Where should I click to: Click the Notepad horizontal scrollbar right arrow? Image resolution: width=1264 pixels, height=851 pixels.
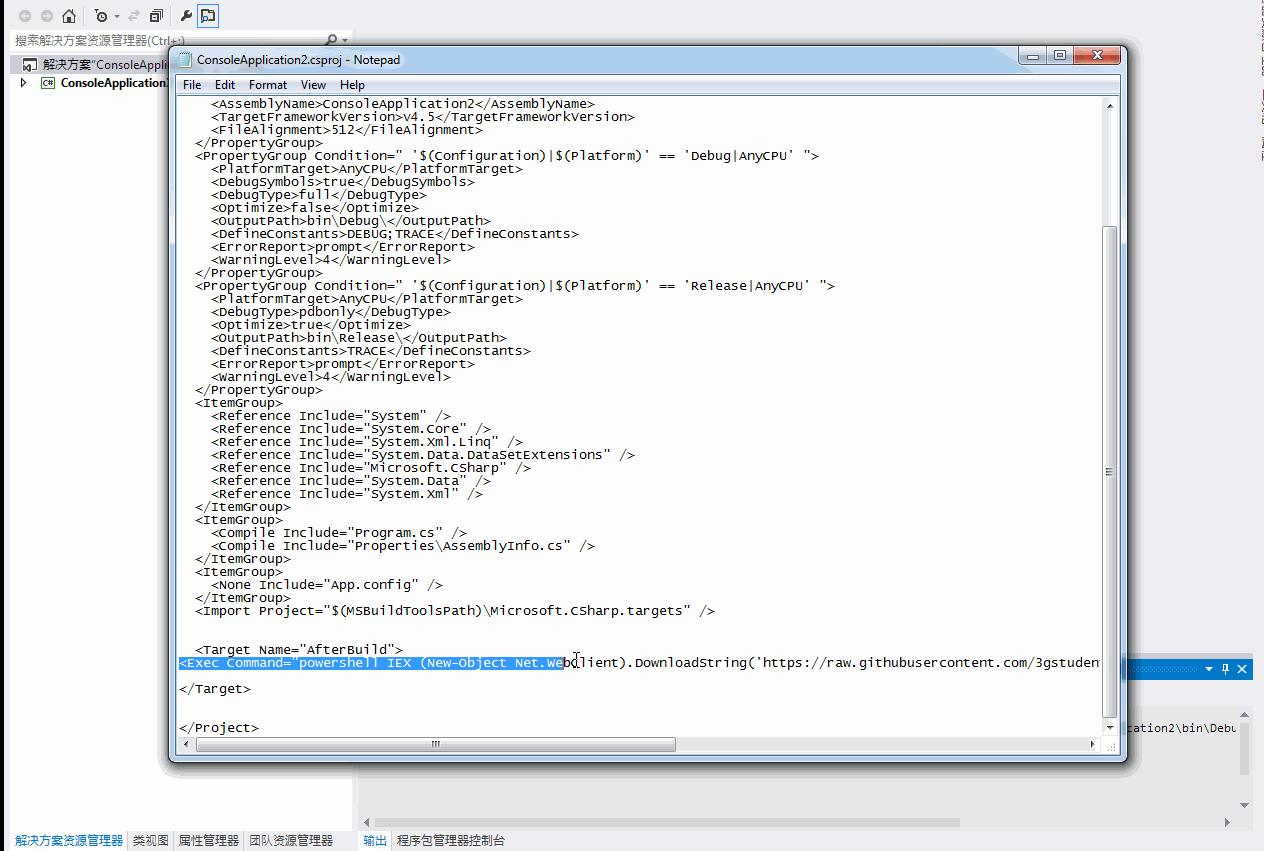pos(1093,744)
